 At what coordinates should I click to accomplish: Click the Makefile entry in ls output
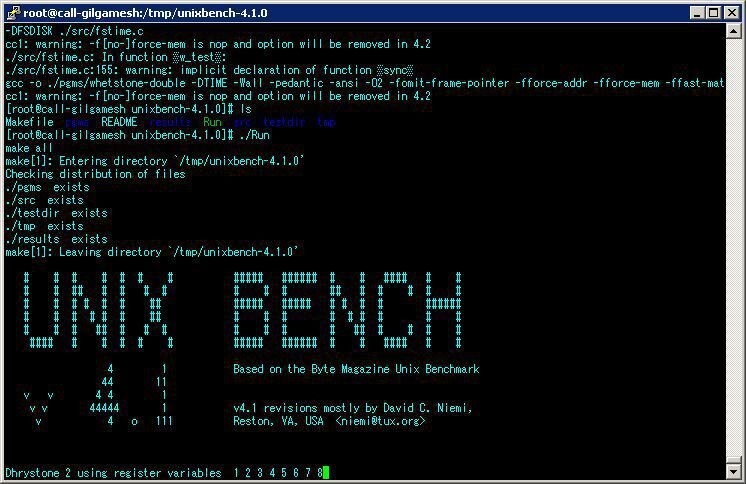[29, 122]
